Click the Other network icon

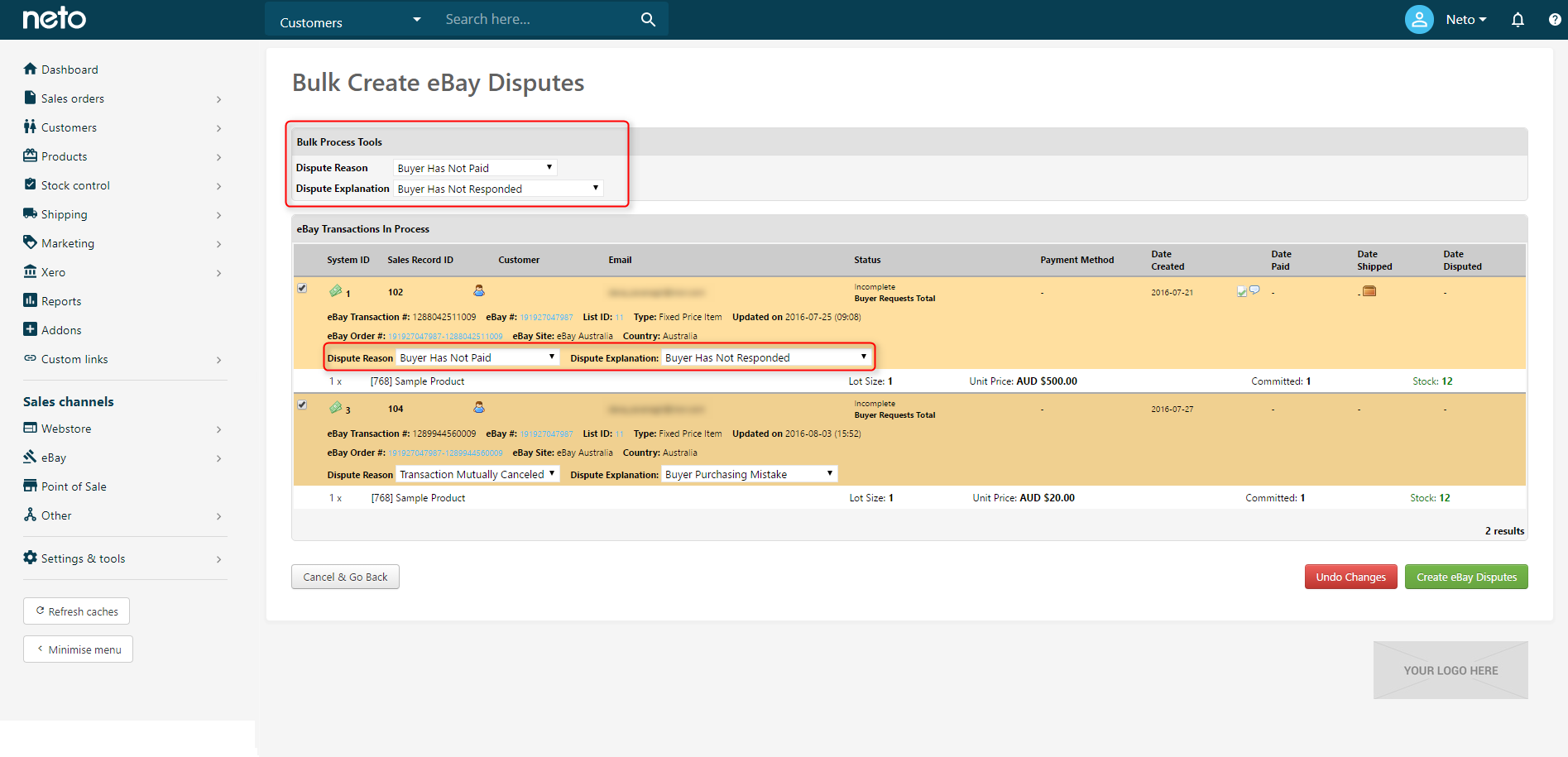(31, 515)
